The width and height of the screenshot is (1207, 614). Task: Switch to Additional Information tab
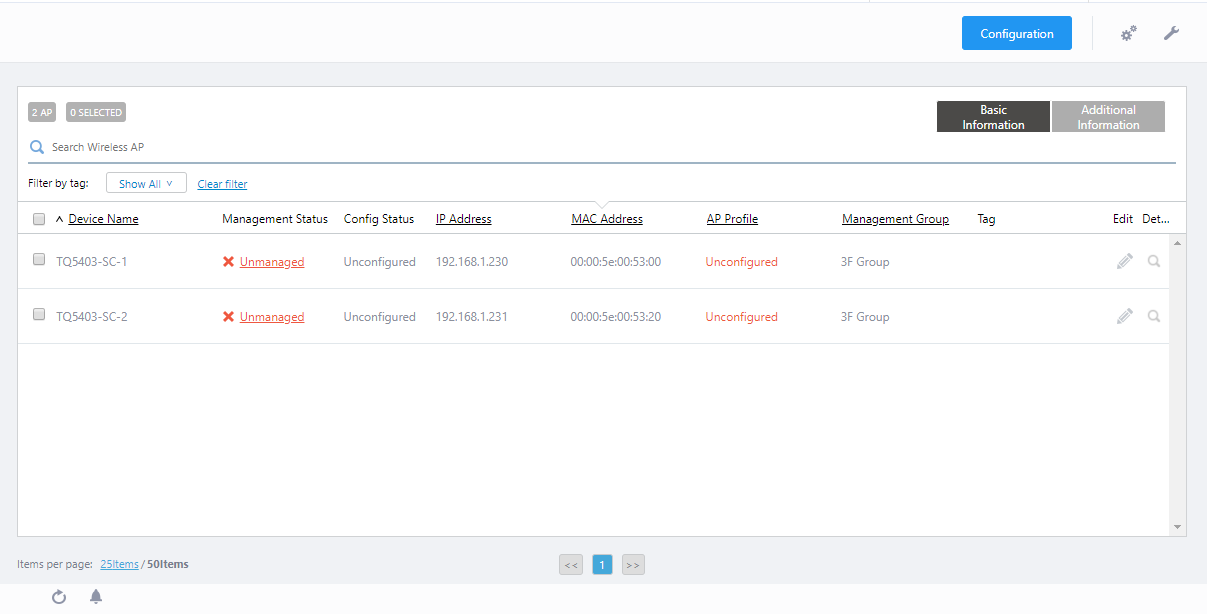click(1108, 117)
